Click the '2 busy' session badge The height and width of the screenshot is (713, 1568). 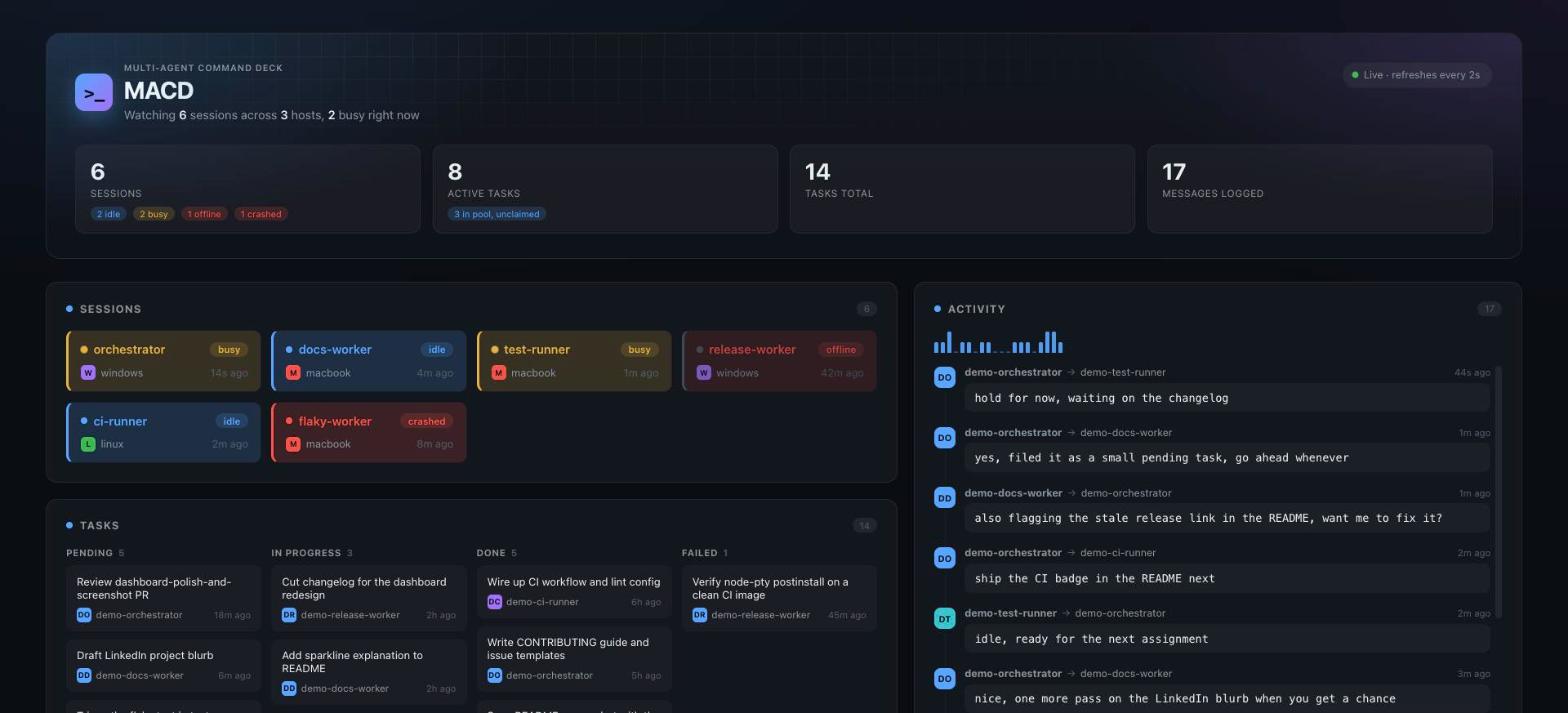click(154, 214)
